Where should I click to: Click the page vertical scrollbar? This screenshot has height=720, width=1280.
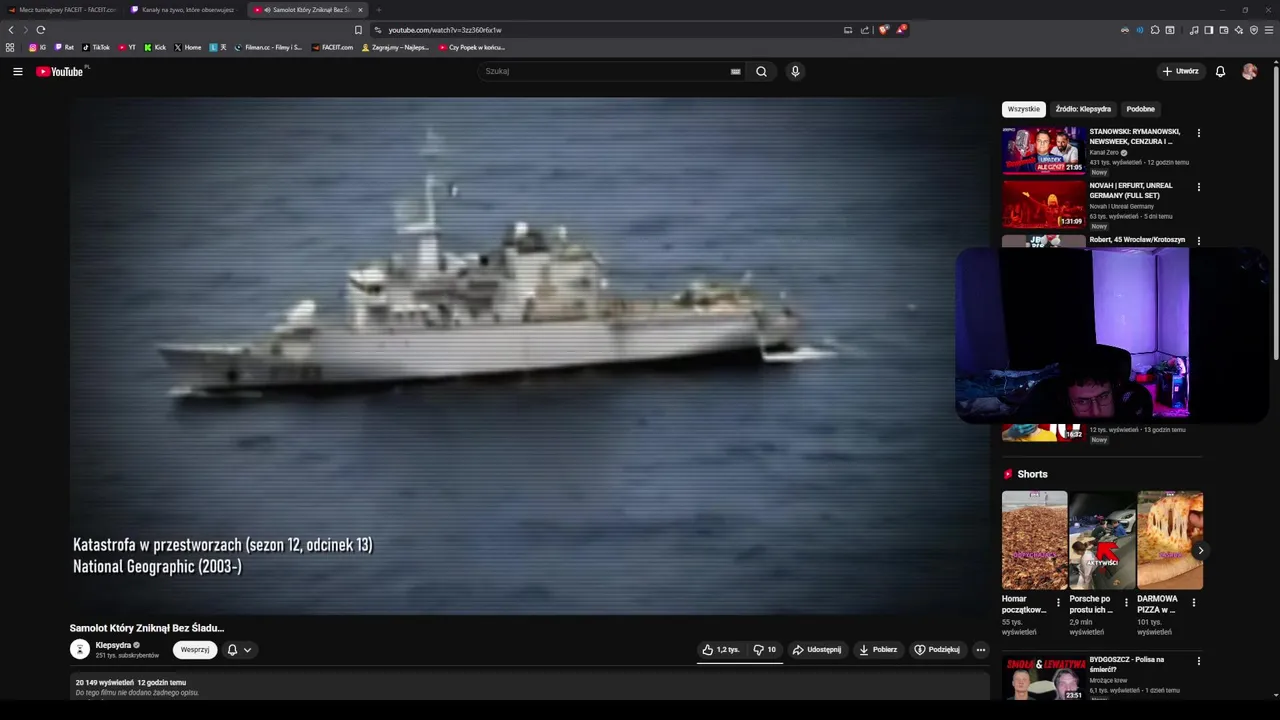pos(1276,215)
